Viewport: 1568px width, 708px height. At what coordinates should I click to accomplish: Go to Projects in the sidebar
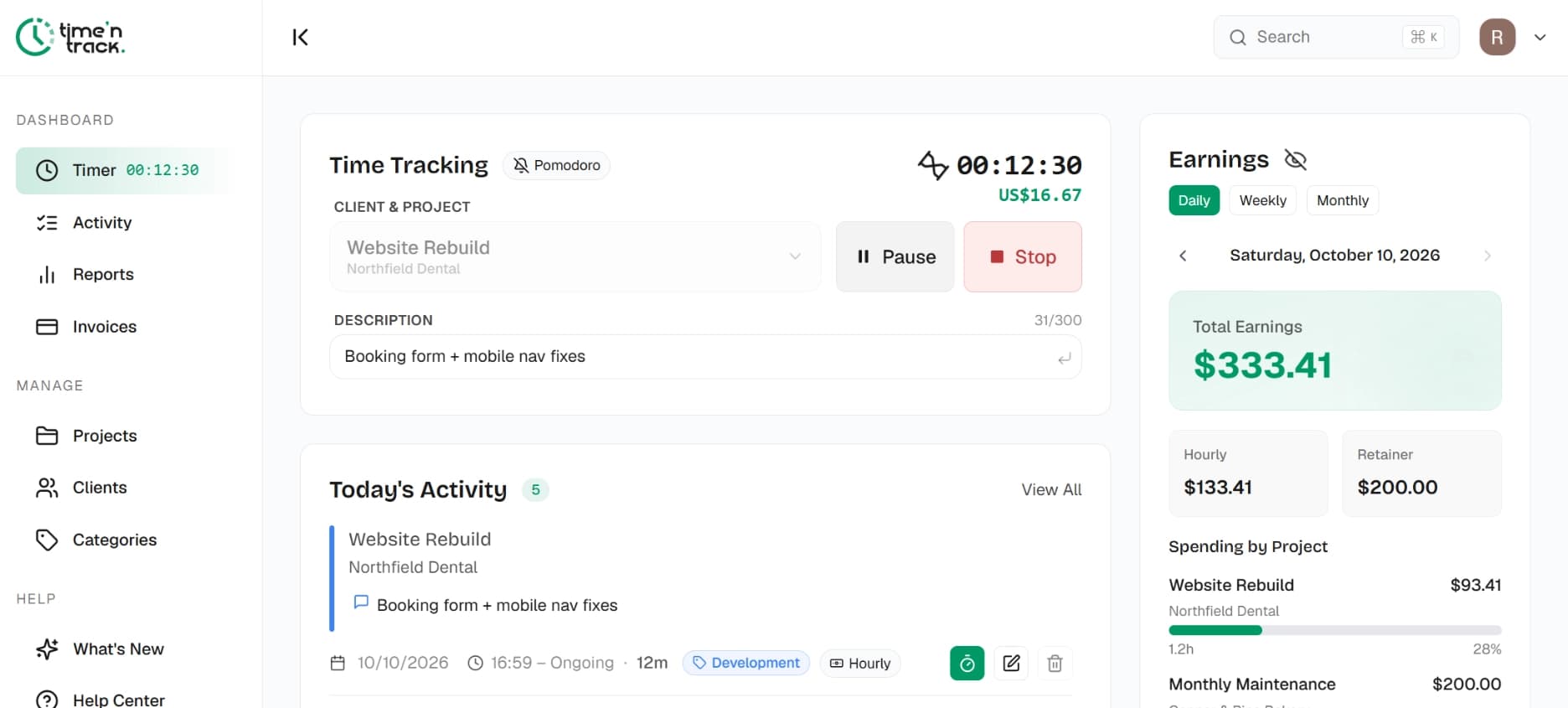pyautogui.click(x=122, y=436)
